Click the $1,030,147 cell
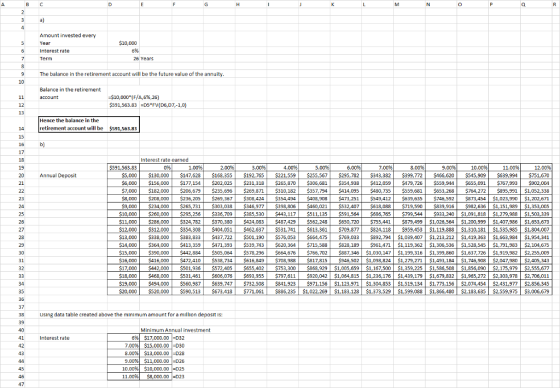 point(378,253)
